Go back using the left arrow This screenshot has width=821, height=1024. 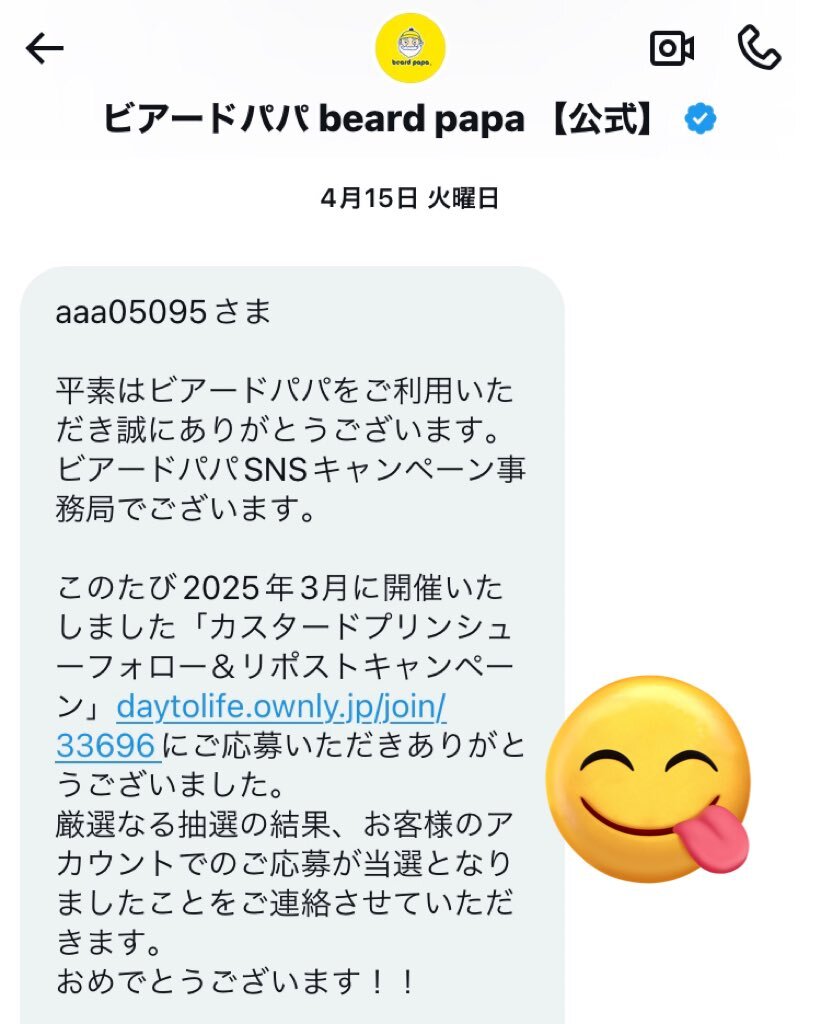tap(44, 49)
